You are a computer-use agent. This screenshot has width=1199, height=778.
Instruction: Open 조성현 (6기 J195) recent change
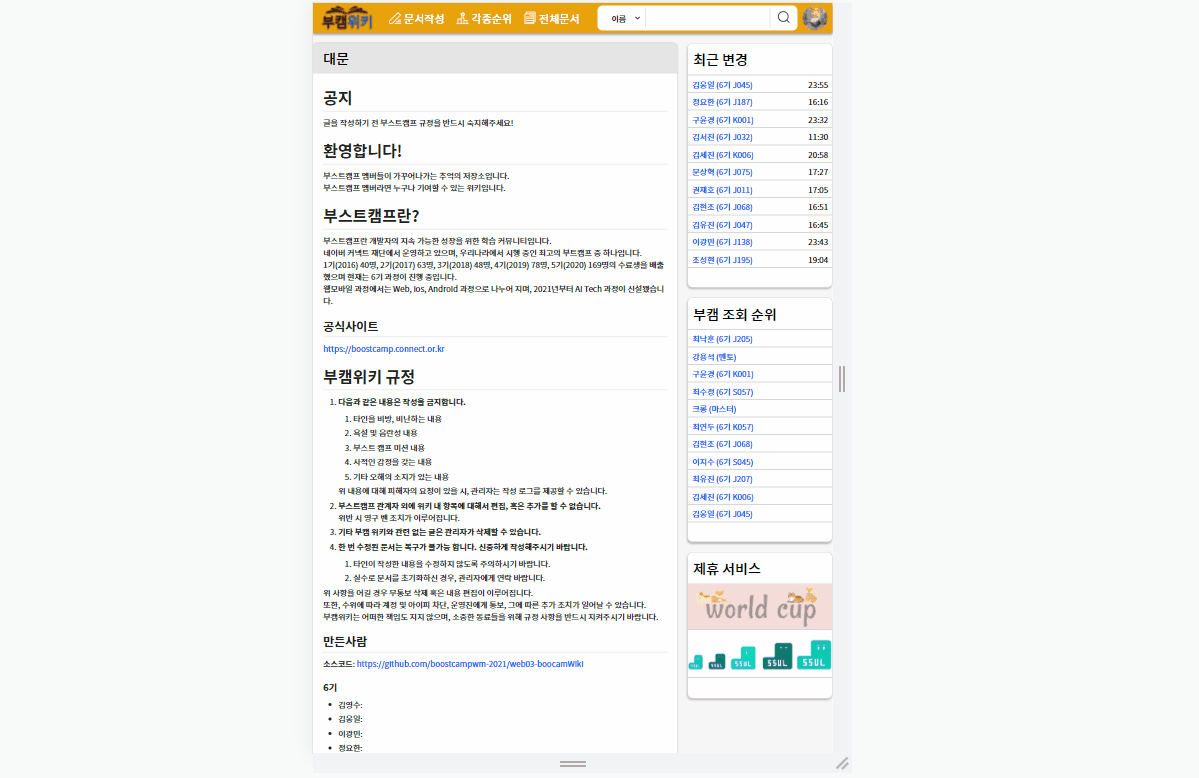click(722, 260)
